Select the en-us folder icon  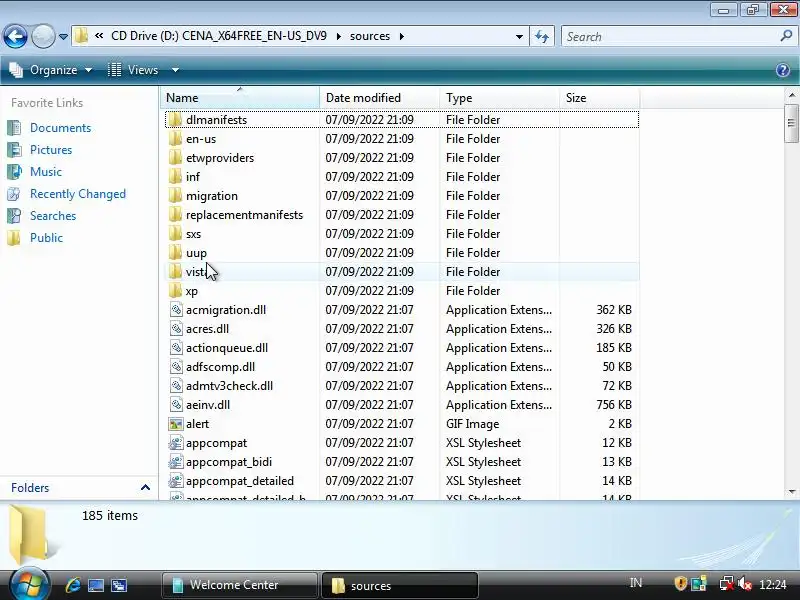175,139
